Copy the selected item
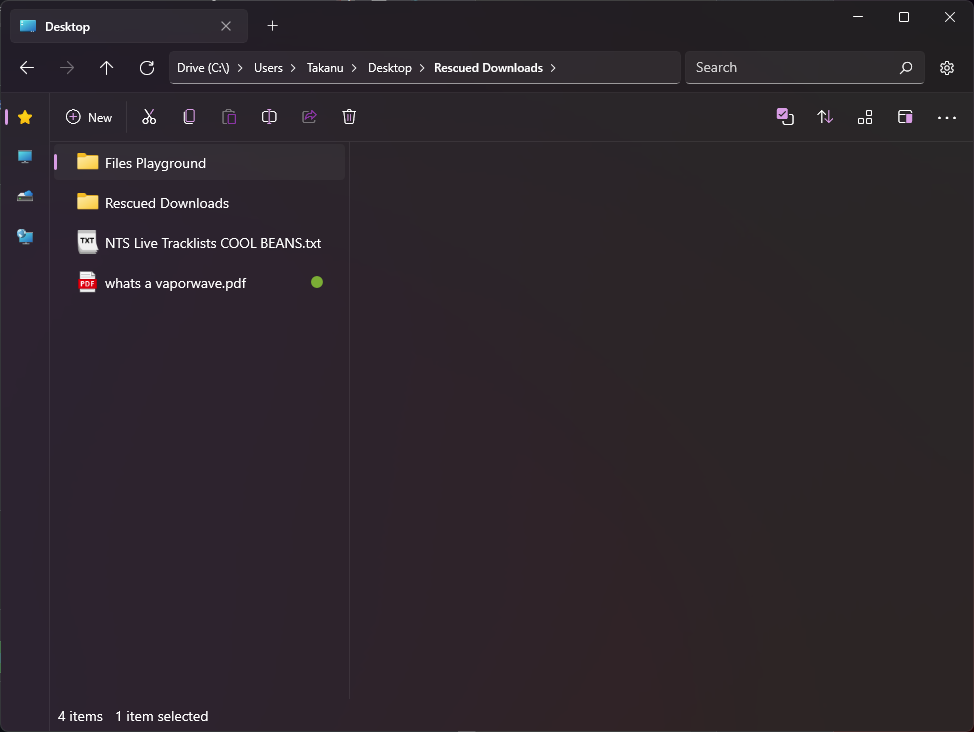Image resolution: width=974 pixels, height=732 pixels. [189, 117]
